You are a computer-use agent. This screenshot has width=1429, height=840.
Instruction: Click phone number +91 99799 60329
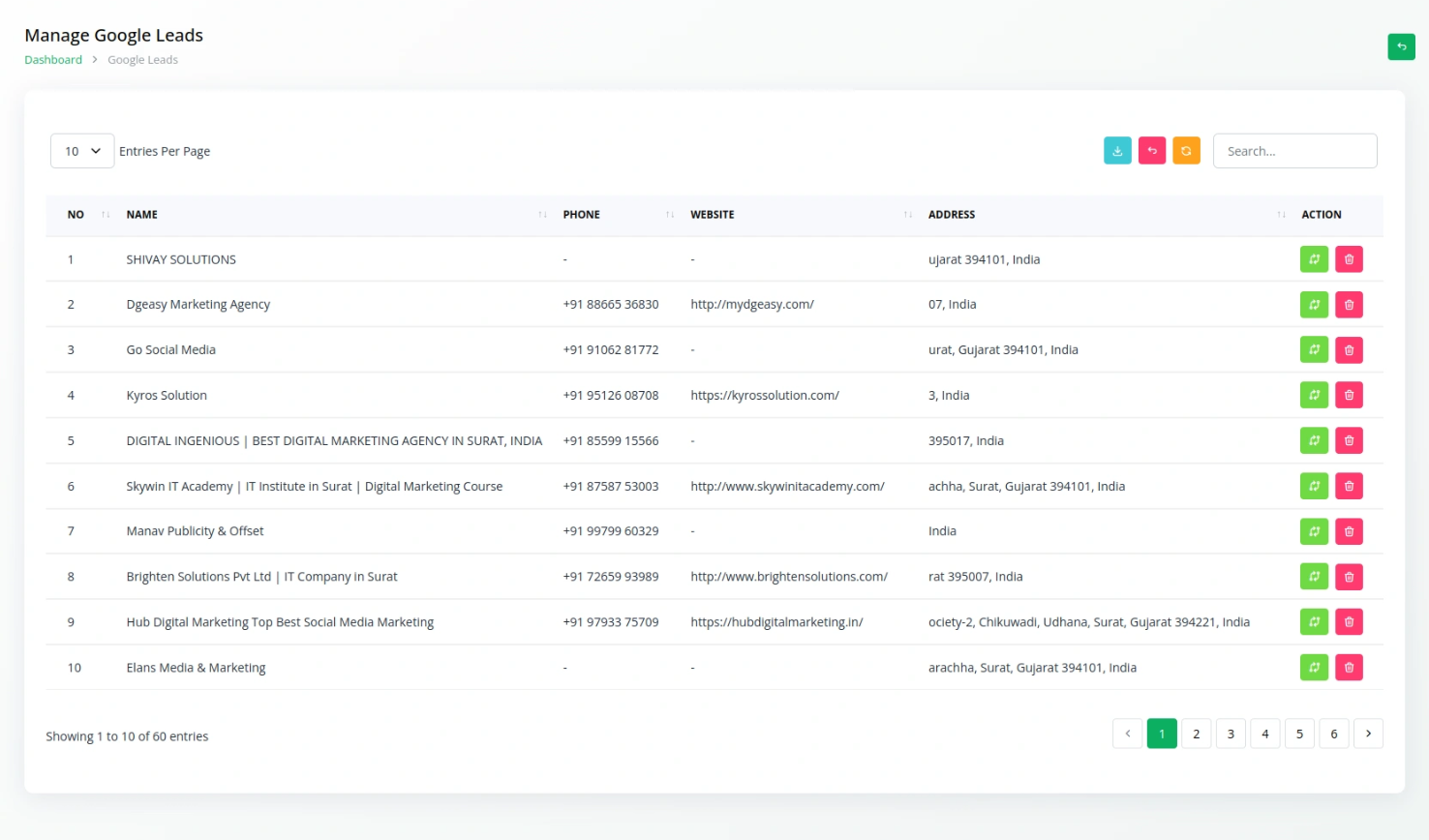(611, 531)
